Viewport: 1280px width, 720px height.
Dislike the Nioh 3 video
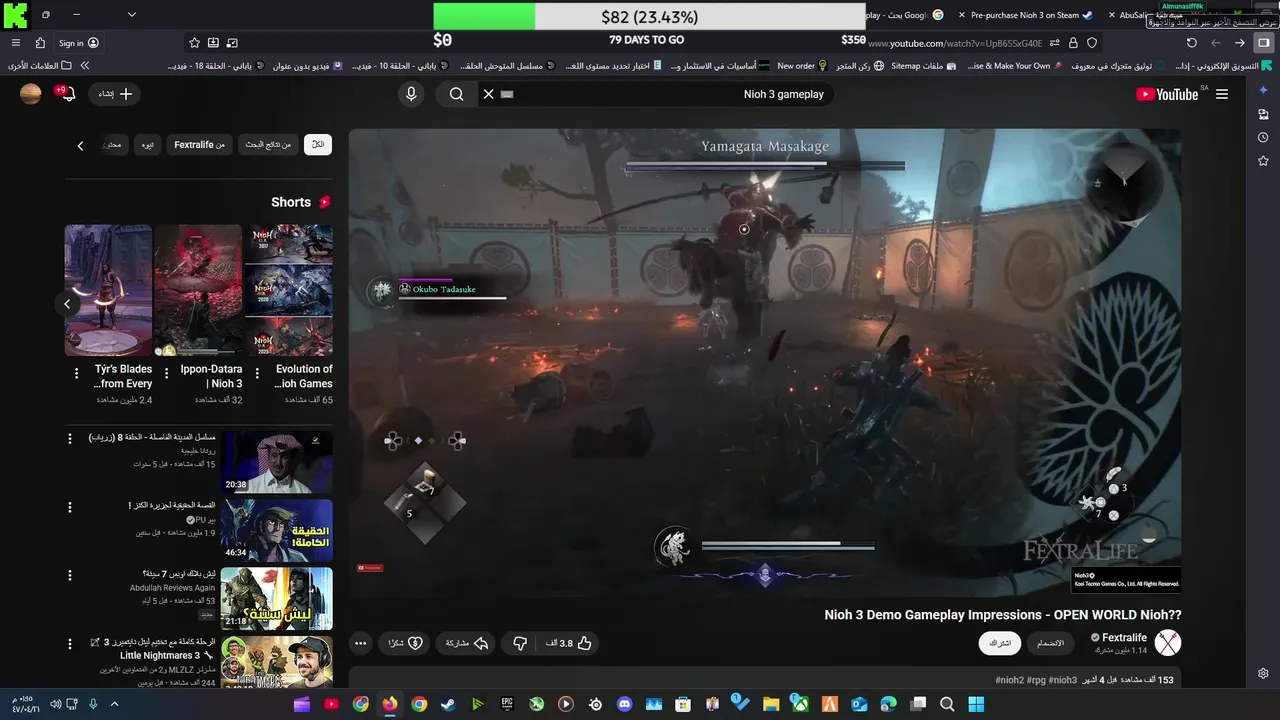coord(519,643)
